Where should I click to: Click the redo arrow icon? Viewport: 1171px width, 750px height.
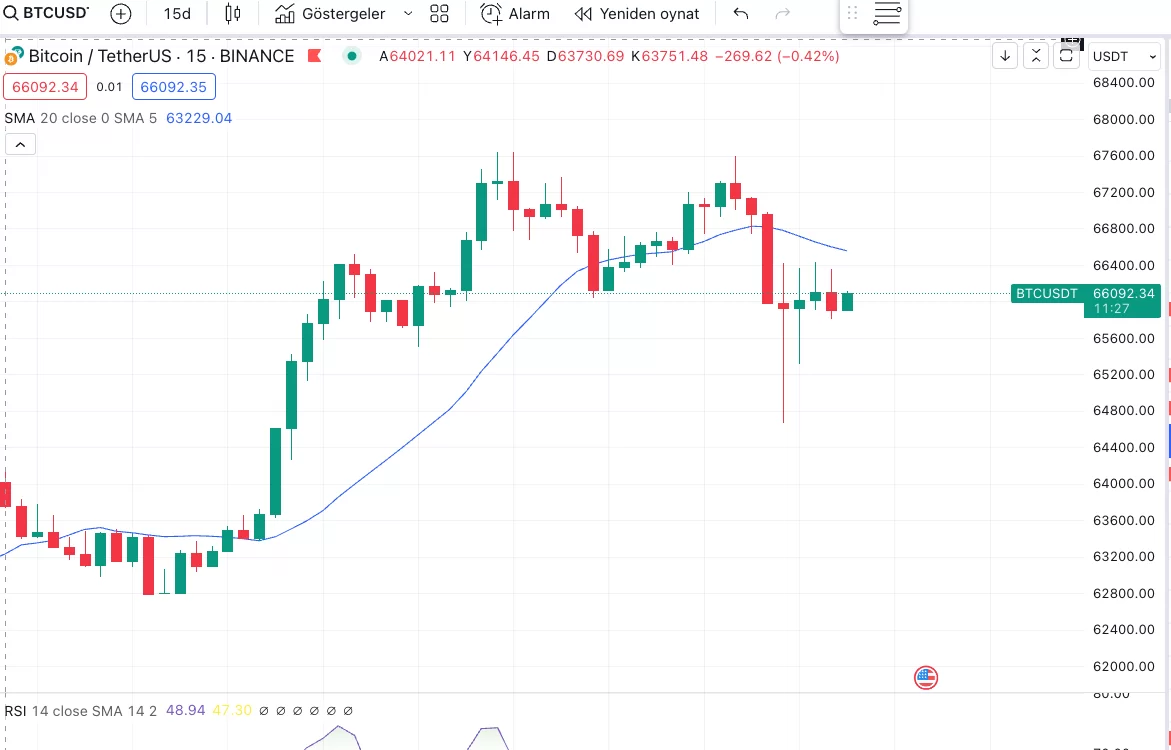783,14
